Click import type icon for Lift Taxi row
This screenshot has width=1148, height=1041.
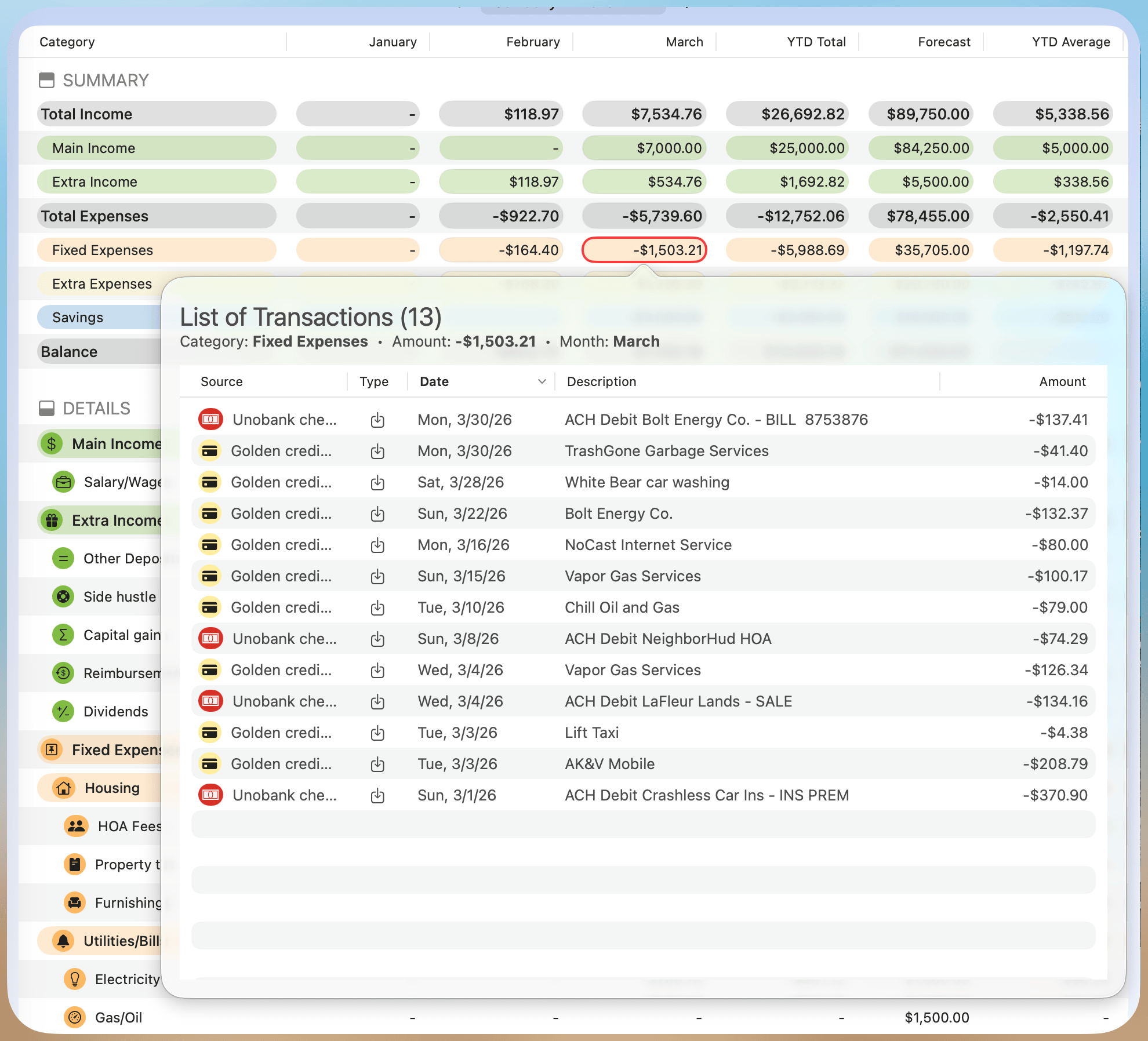click(377, 733)
